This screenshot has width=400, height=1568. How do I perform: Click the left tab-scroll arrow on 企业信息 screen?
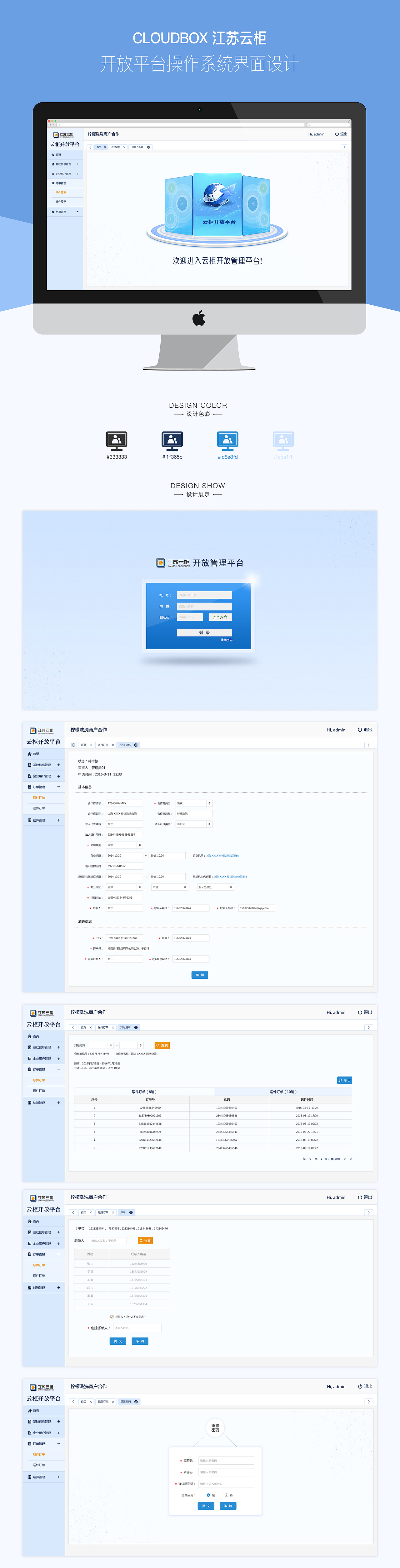pos(73,745)
